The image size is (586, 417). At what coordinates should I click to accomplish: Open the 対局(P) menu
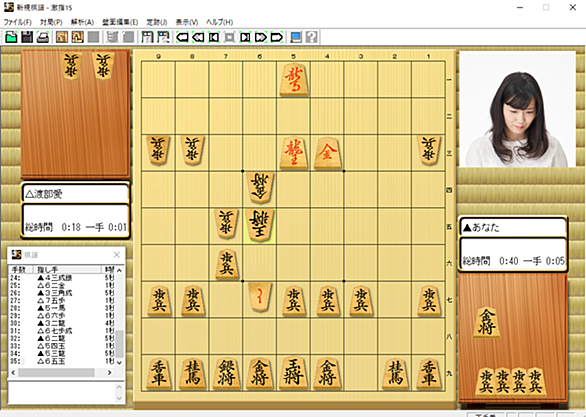pyautogui.click(x=51, y=22)
